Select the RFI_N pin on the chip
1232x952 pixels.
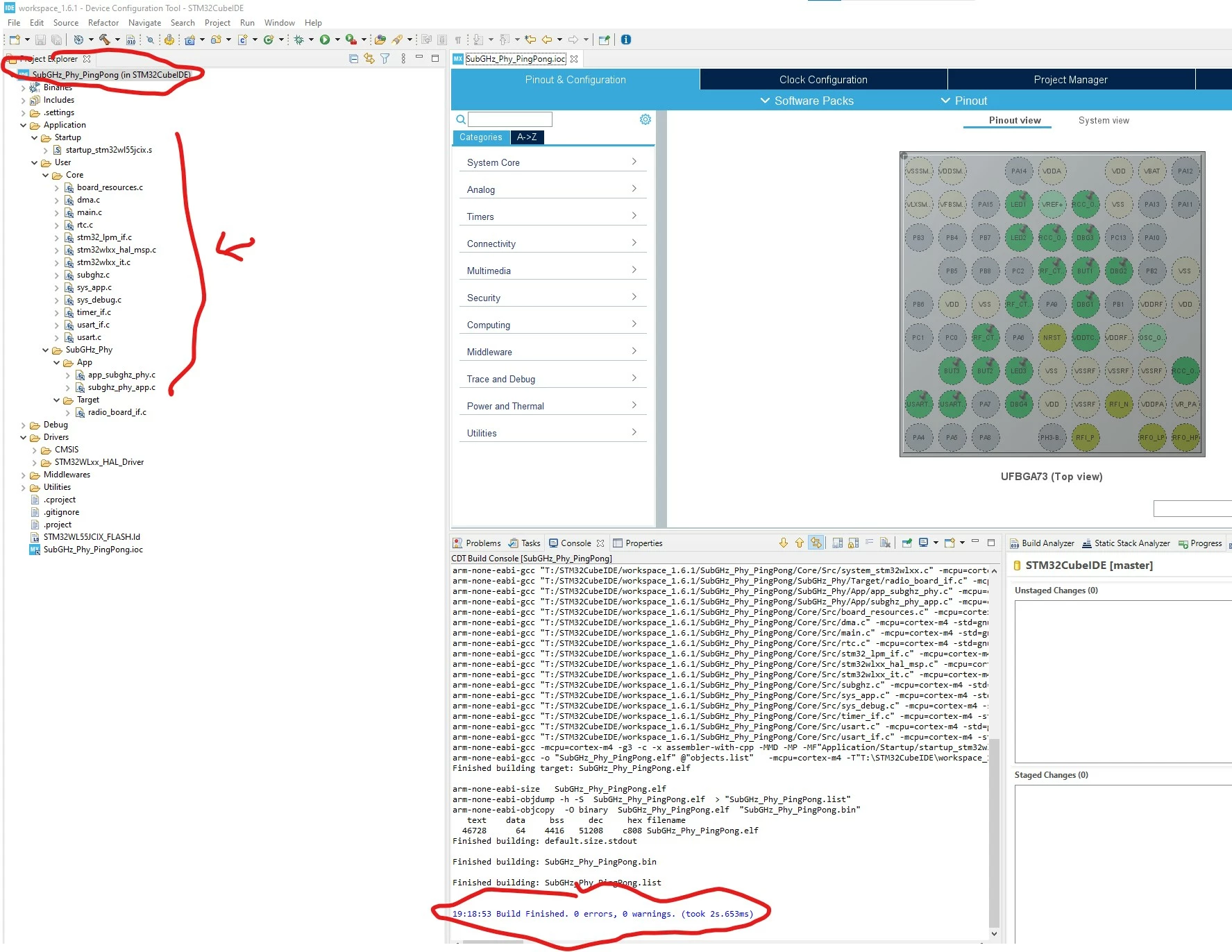tap(1118, 404)
